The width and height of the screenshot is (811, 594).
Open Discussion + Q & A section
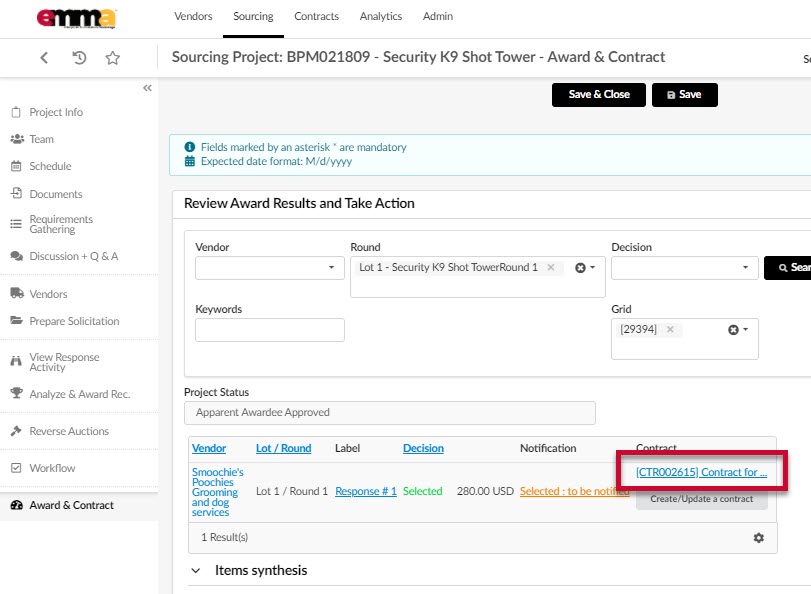click(x=73, y=256)
